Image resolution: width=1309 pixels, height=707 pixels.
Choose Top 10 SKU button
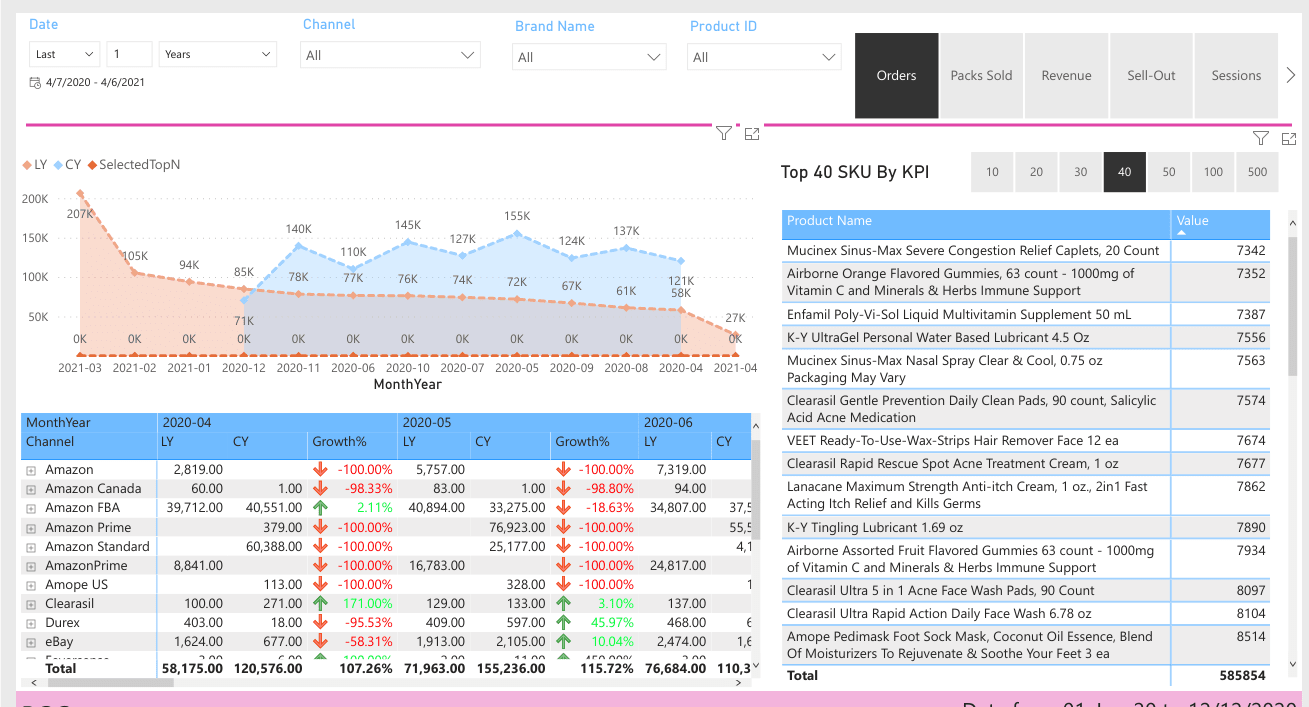(x=992, y=172)
